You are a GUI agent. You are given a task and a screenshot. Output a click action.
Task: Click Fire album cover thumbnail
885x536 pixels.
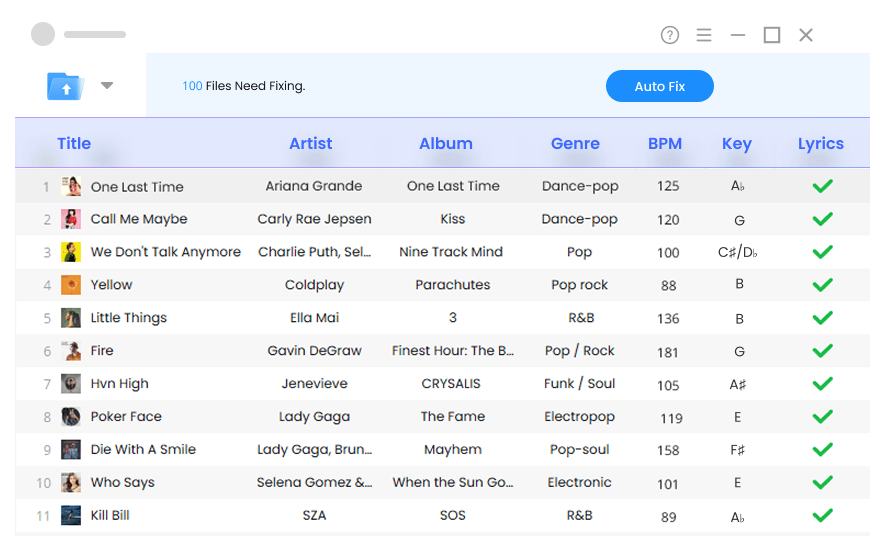pyautogui.click(x=71, y=350)
